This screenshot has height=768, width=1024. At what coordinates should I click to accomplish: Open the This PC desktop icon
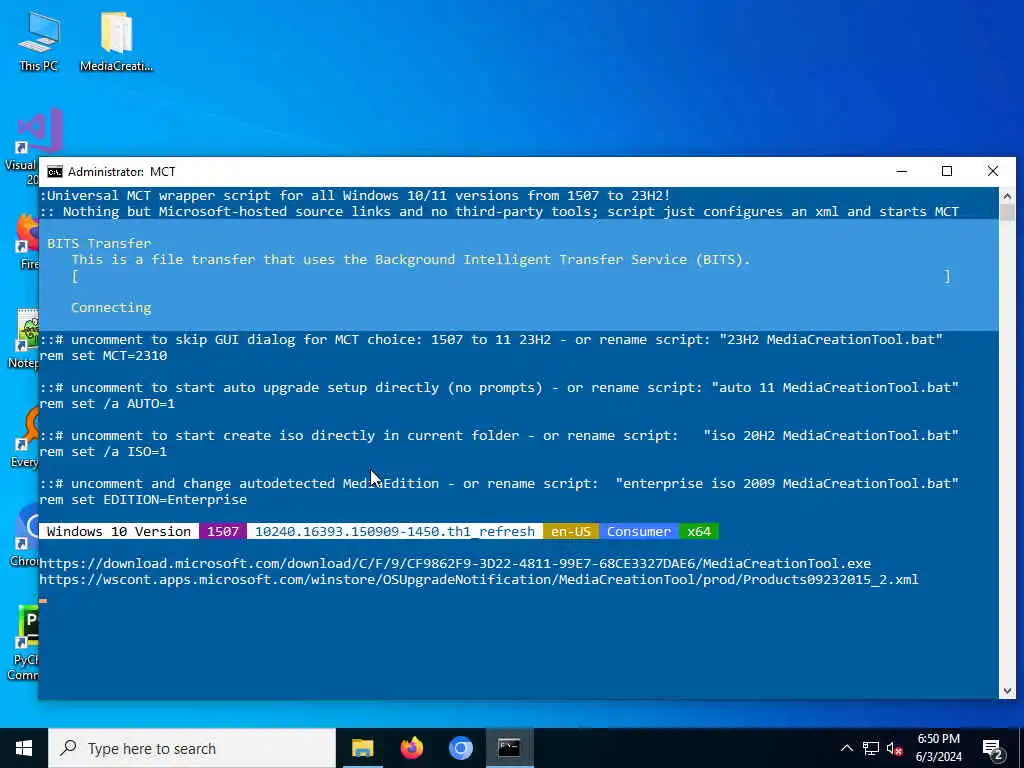[39, 40]
